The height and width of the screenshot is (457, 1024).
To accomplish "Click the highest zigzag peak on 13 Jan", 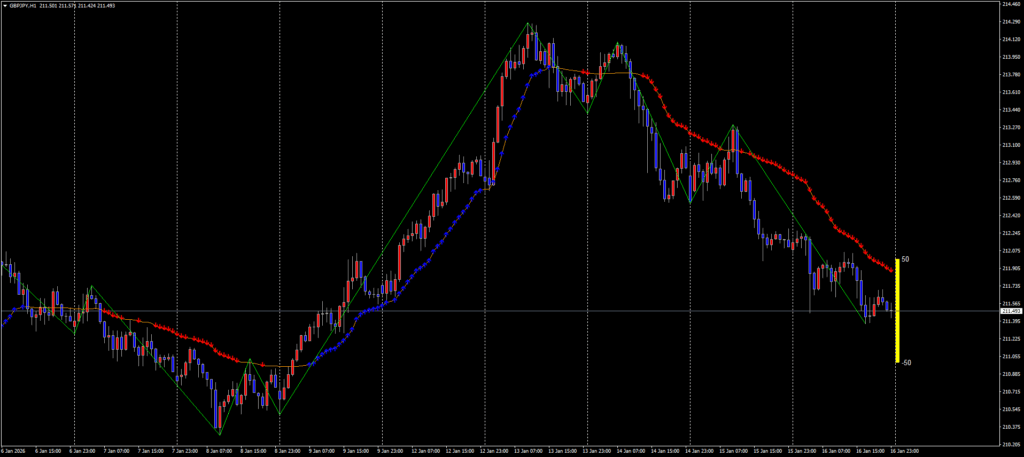I will (529, 23).
